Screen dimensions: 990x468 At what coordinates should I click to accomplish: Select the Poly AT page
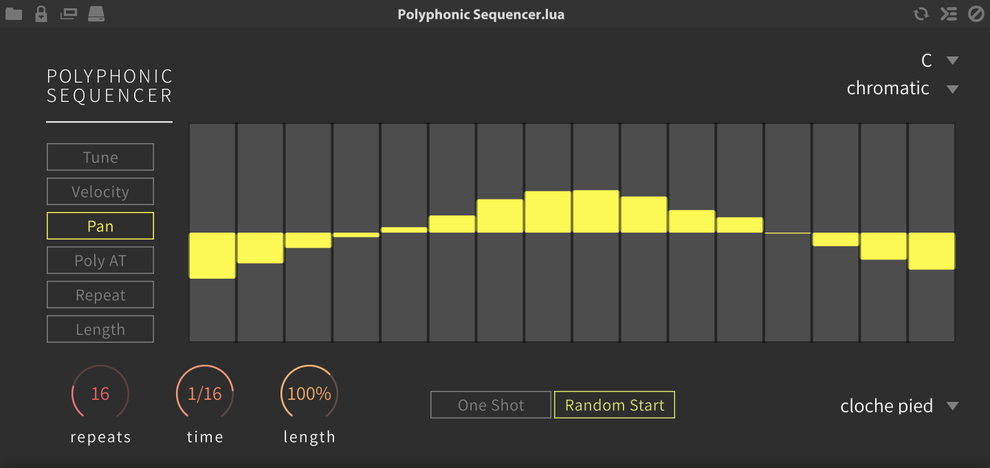coord(100,260)
